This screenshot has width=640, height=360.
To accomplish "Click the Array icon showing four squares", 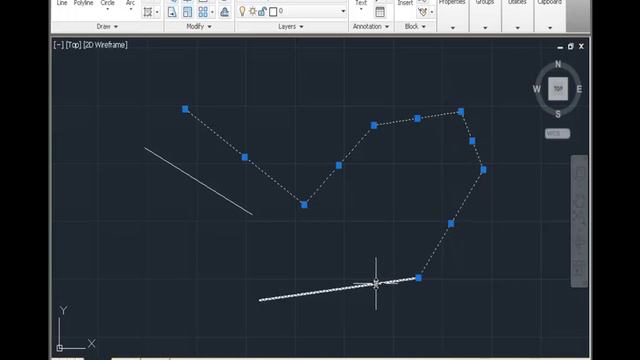I will 203,12.
